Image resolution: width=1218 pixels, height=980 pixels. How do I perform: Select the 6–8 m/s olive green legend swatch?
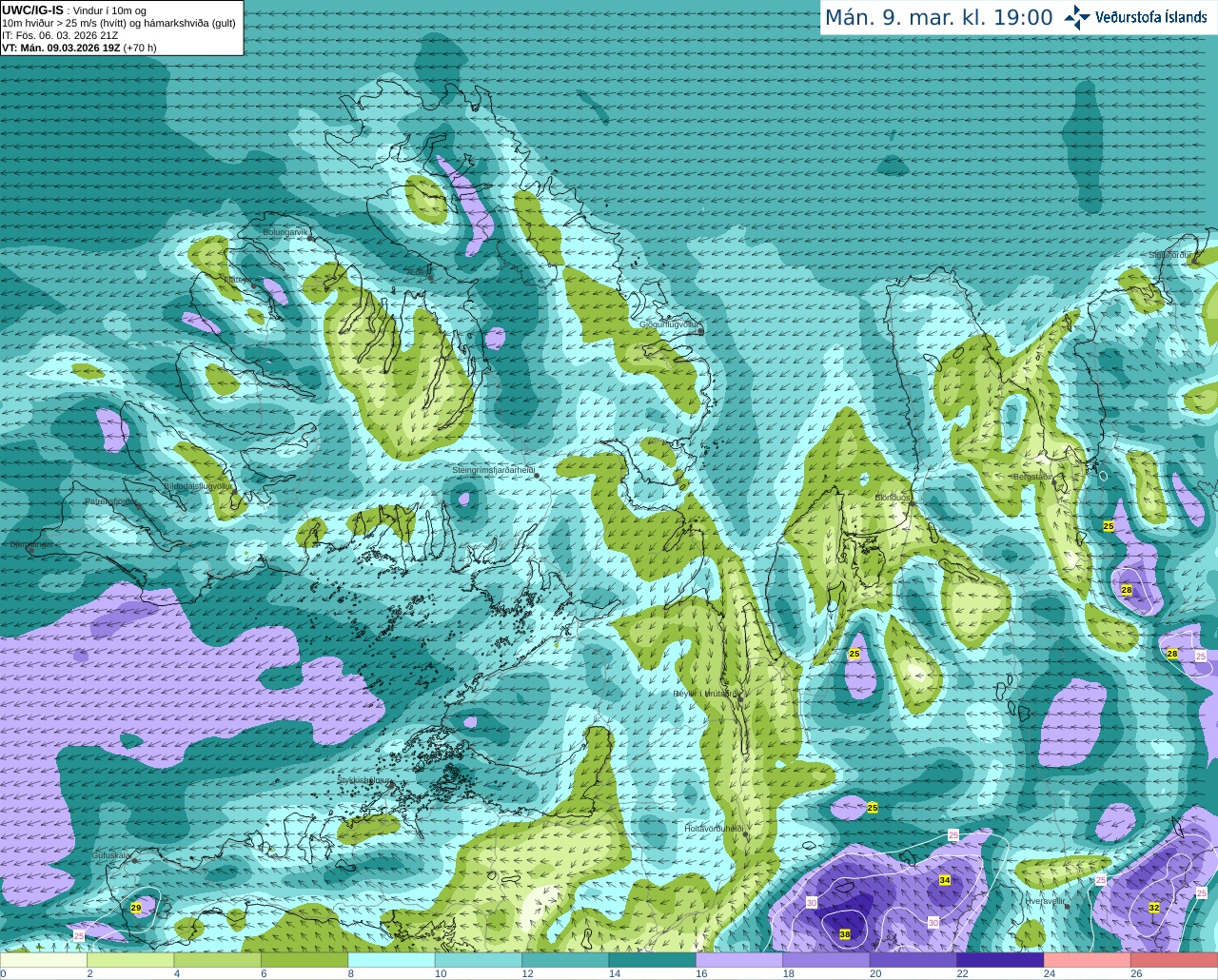pyautogui.click(x=304, y=960)
